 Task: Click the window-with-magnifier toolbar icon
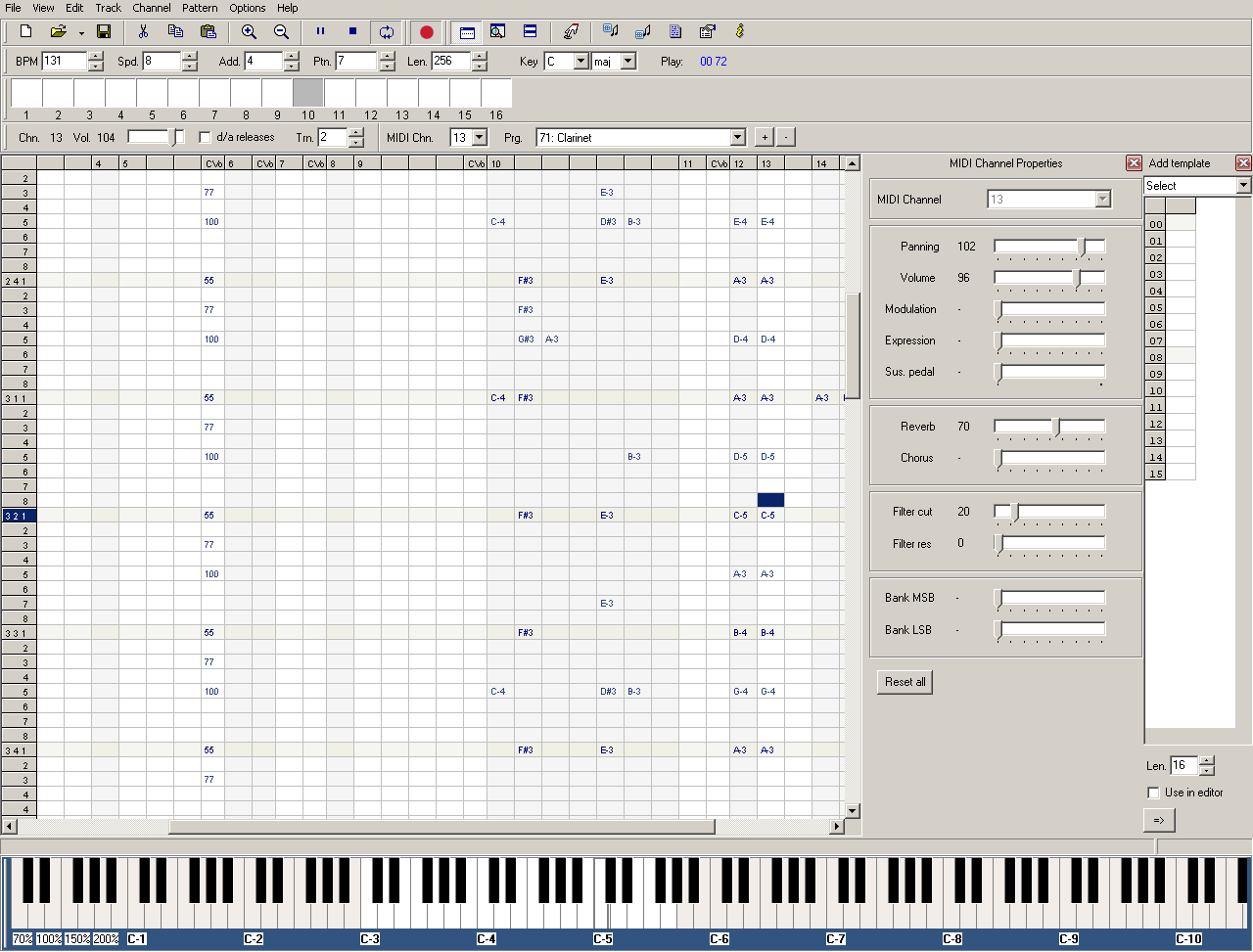tap(497, 31)
